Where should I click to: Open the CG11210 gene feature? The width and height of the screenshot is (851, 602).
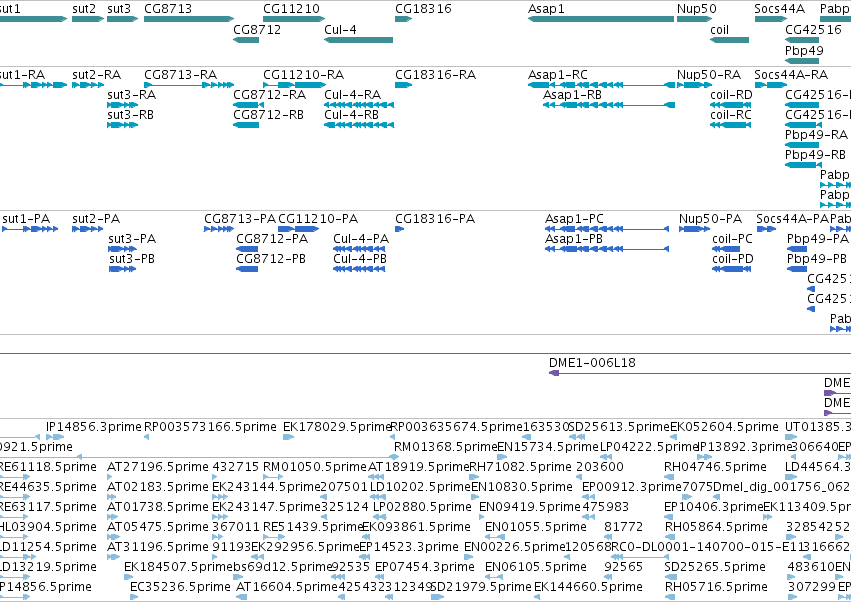[x=294, y=19]
